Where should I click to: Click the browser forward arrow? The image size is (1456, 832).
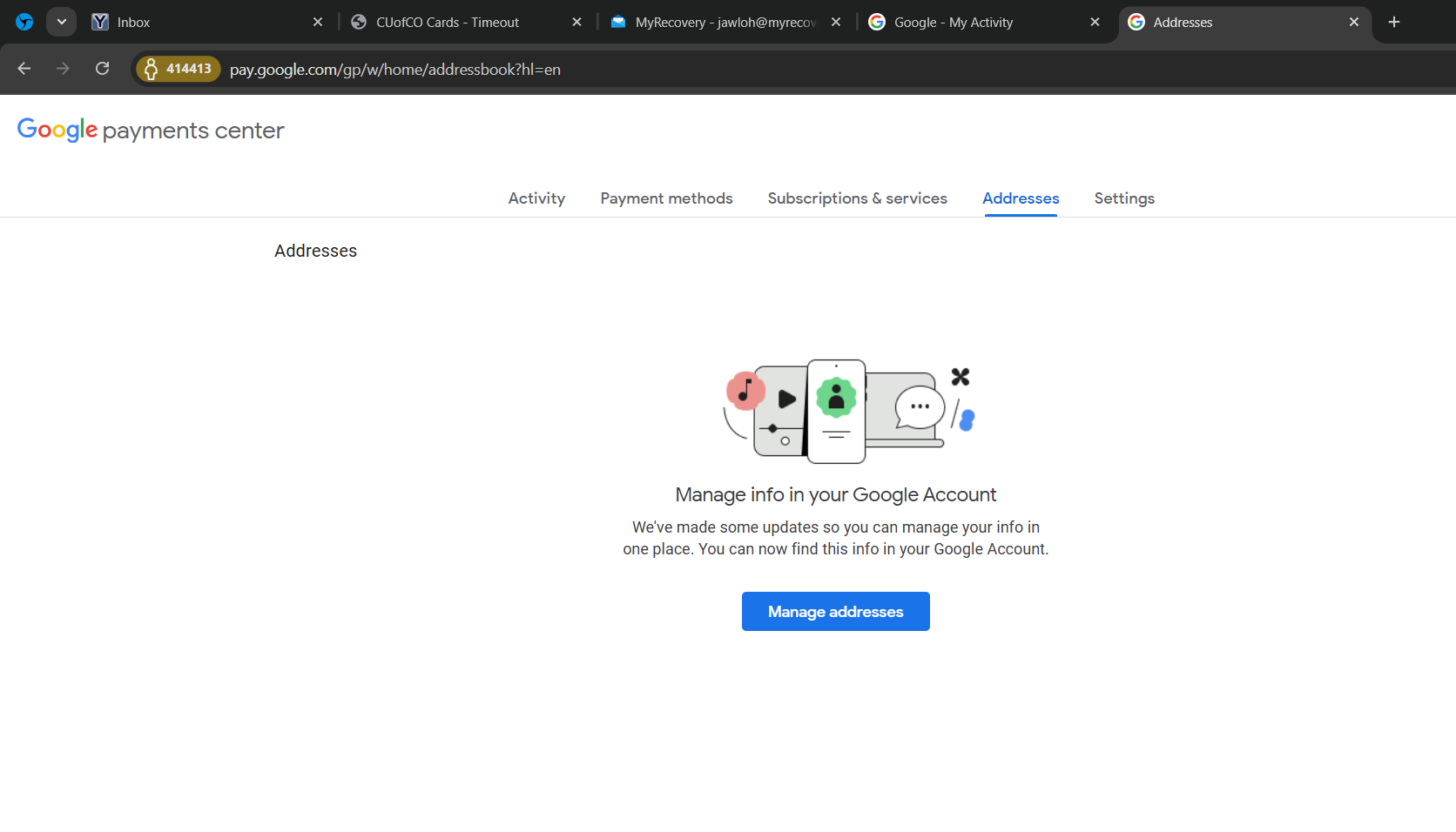tap(63, 69)
